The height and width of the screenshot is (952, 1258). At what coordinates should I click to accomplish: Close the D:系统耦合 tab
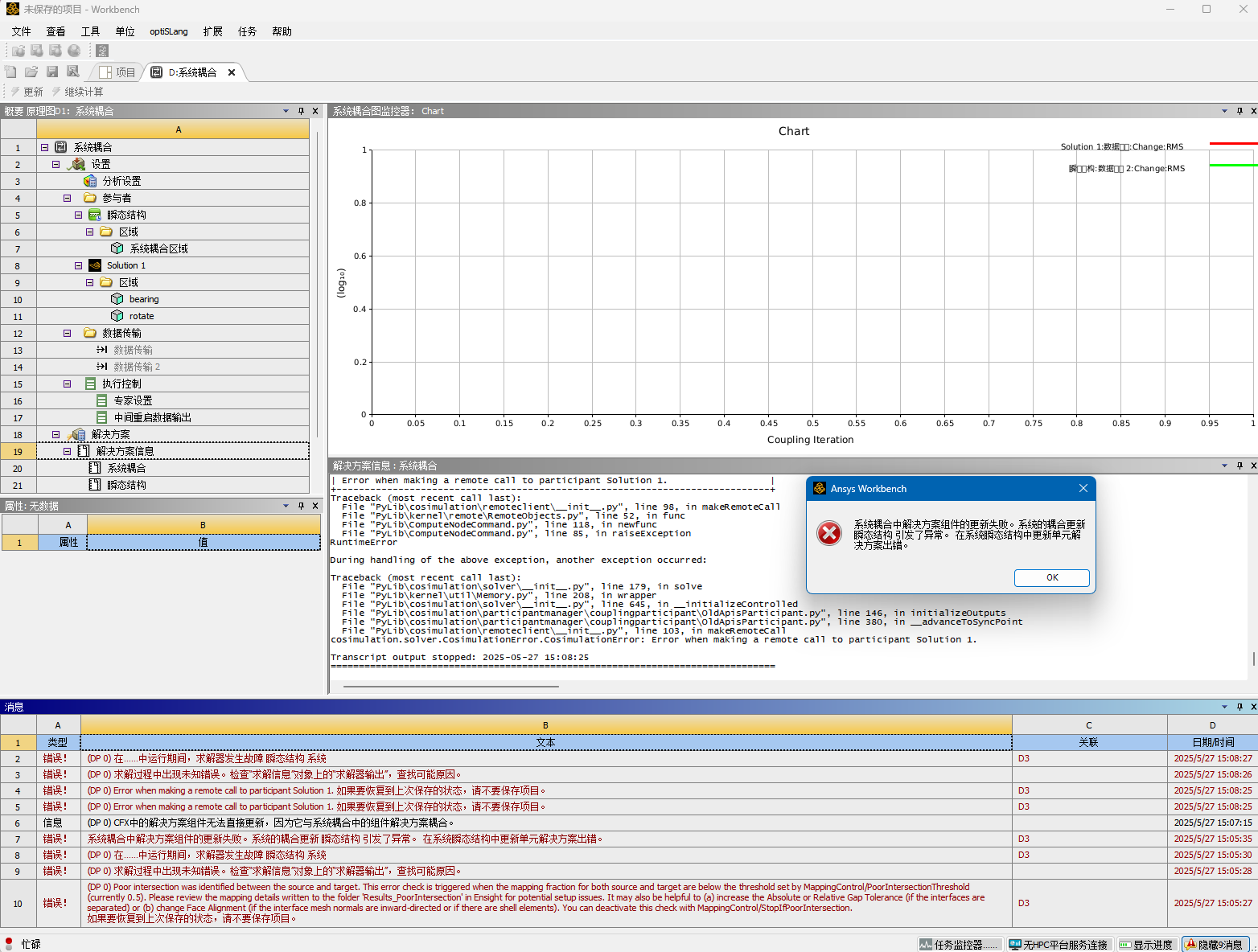click(x=232, y=72)
